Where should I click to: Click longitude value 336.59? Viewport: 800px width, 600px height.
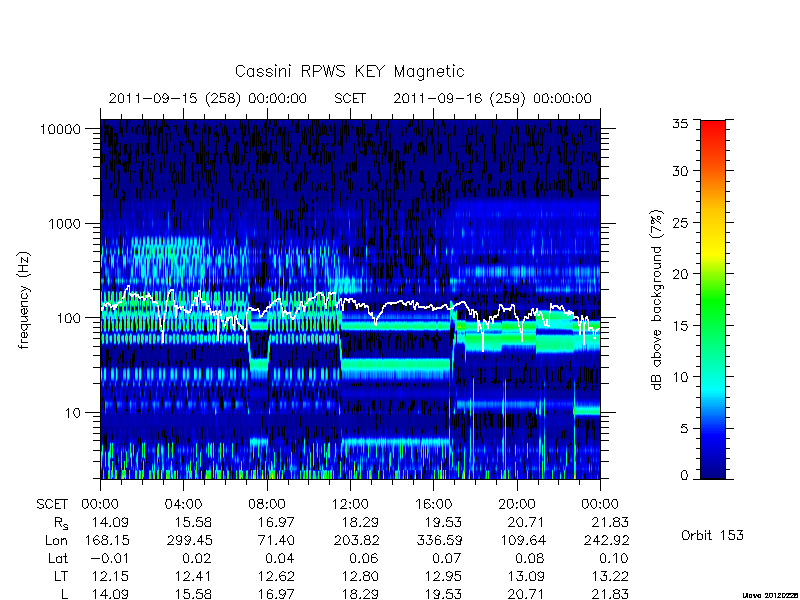[439, 540]
